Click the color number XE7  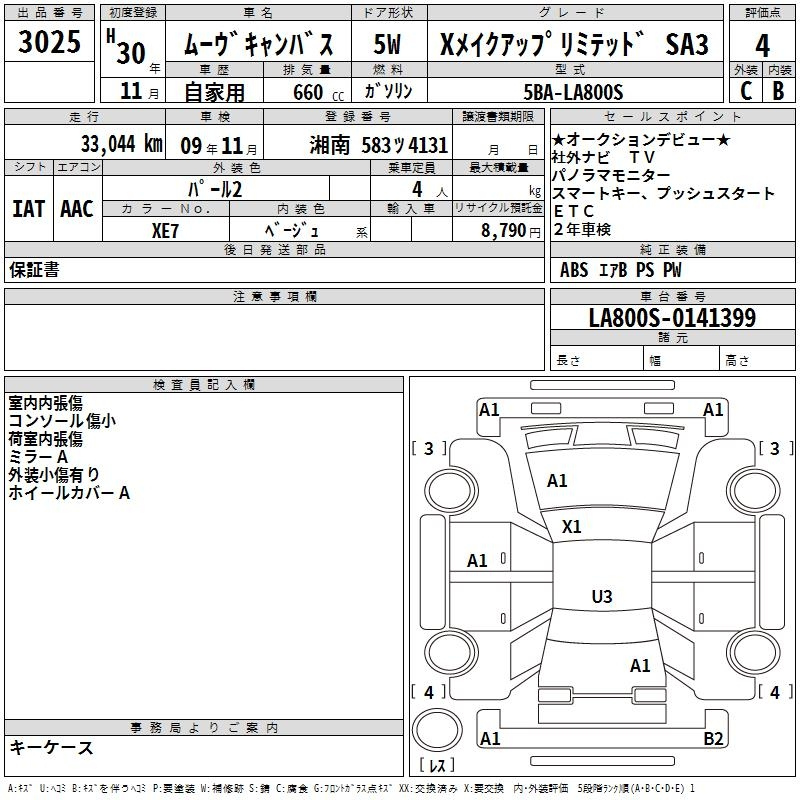[x=166, y=229]
